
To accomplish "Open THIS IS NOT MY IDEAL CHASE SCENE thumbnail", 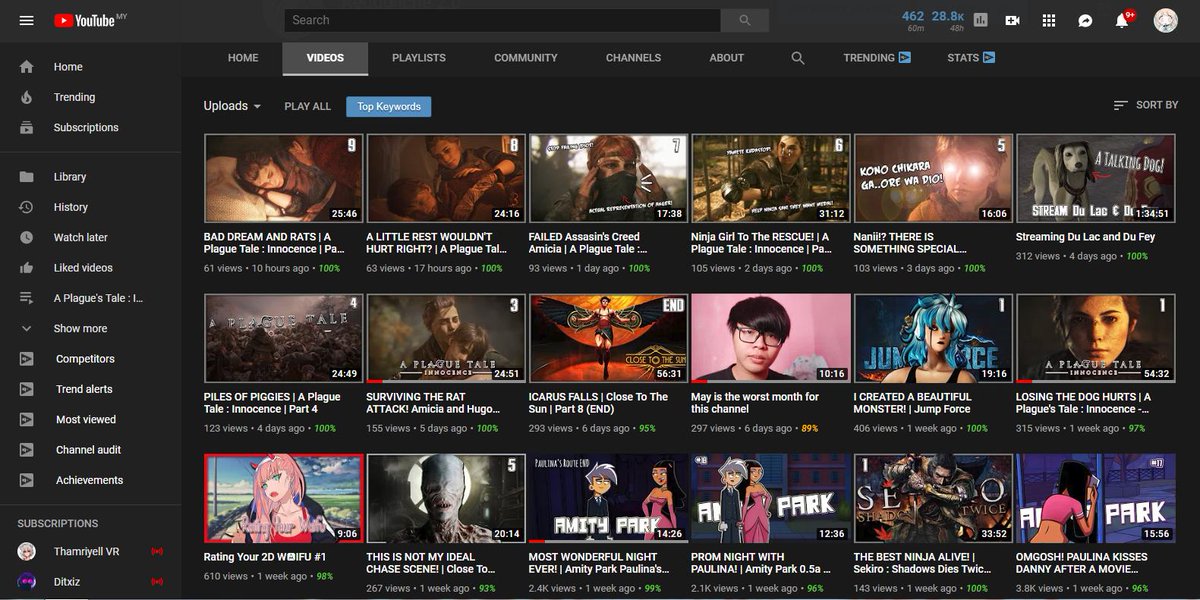I will (x=446, y=498).
